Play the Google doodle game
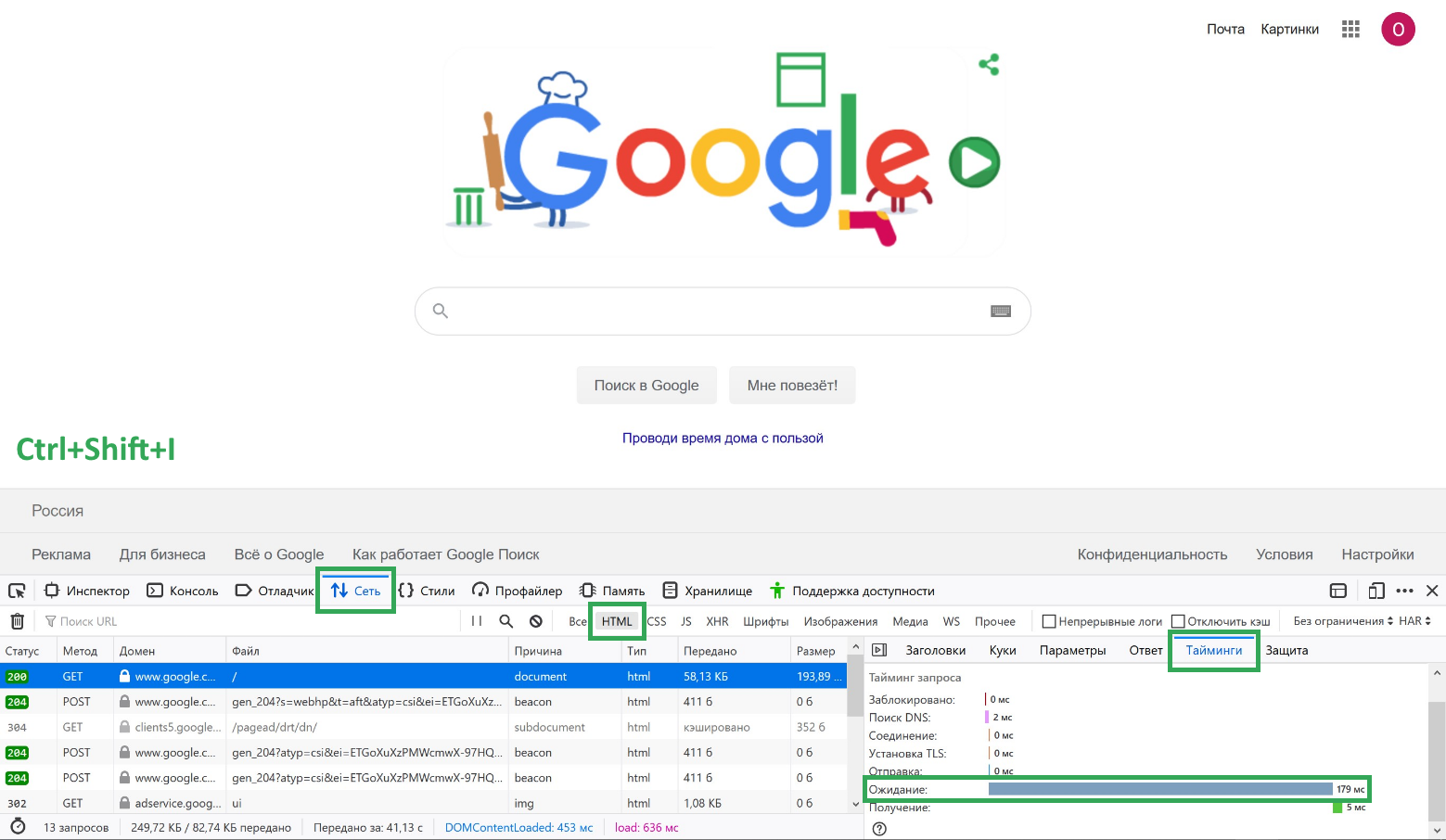The width and height of the screenshot is (1446, 840). tap(974, 162)
